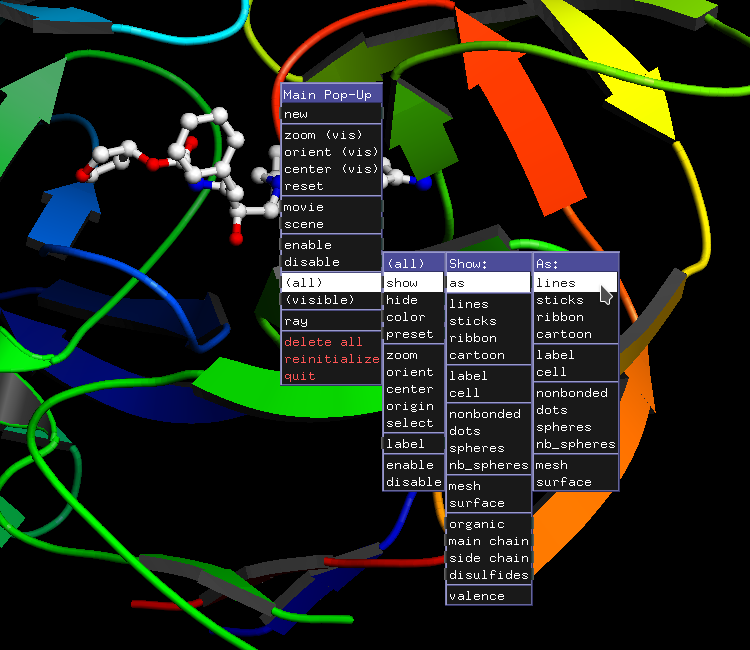Choose 'lines' in Show submenu

(488, 304)
